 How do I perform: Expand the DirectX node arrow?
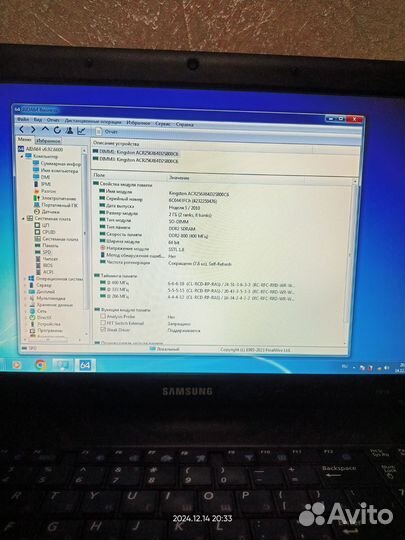click(x=26, y=318)
